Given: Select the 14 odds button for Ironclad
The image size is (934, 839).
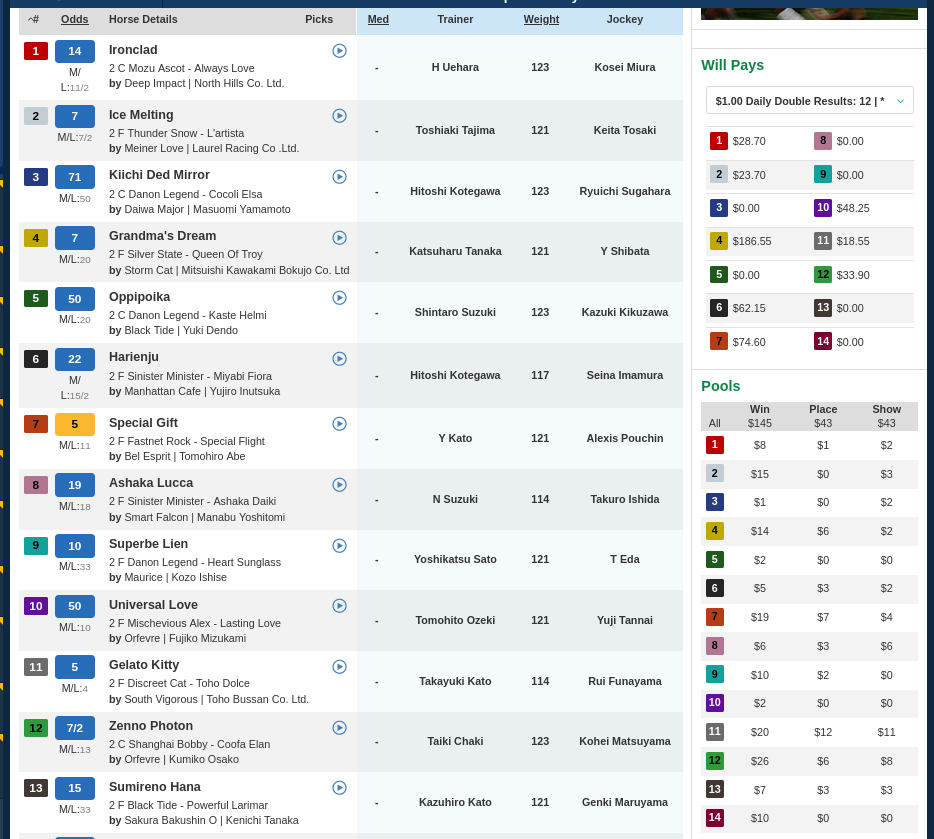Looking at the screenshot, I should point(74,51).
